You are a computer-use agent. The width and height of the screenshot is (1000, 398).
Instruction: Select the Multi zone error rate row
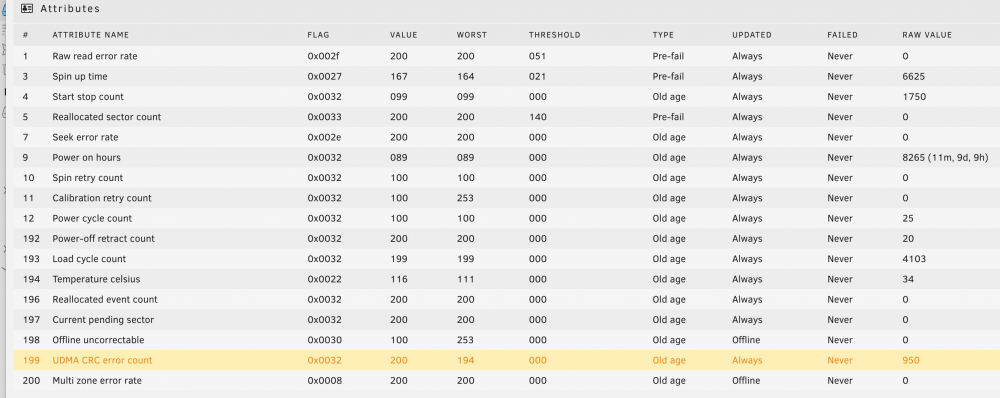[506, 381]
